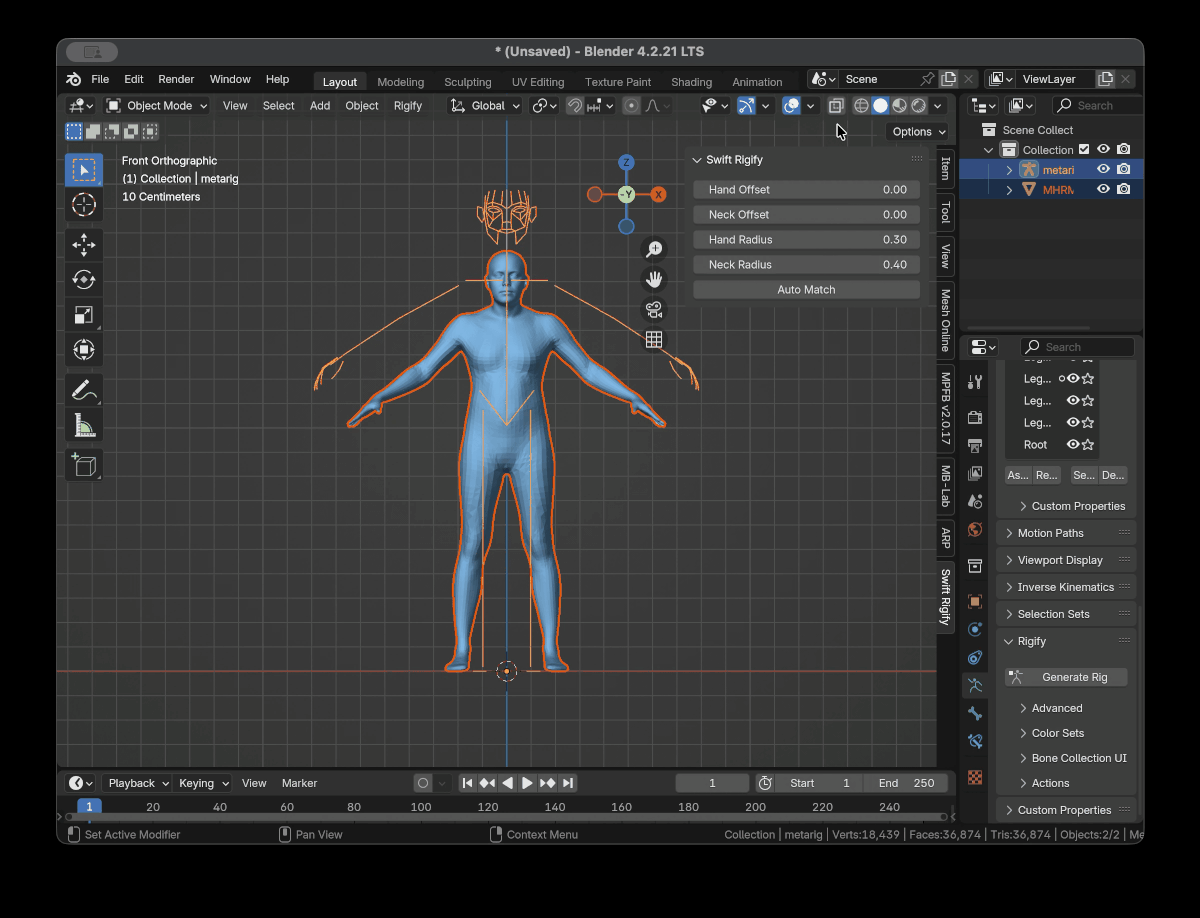
Task: Open the Marker menu in timeline
Action: click(x=299, y=783)
